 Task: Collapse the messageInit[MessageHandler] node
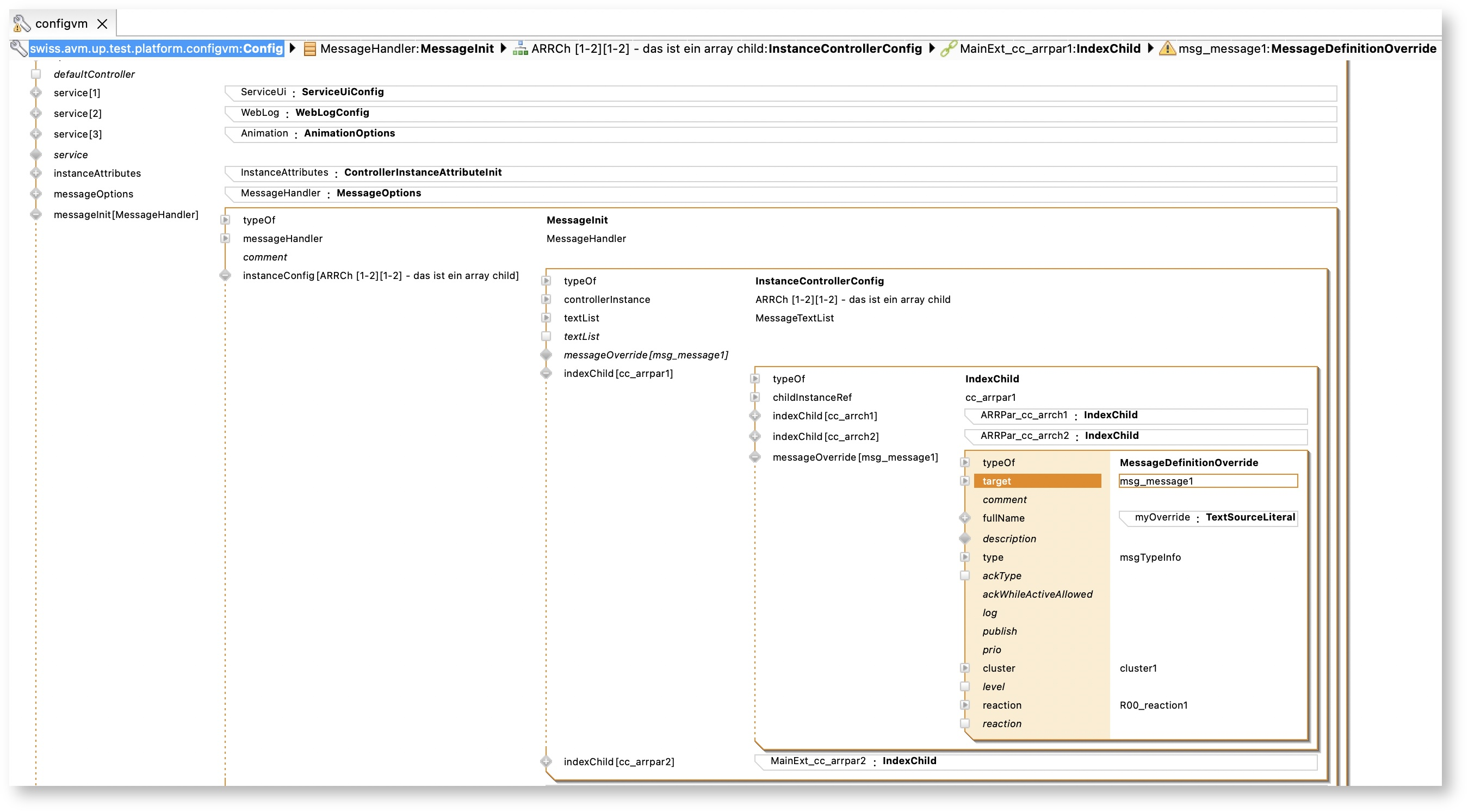(x=36, y=215)
